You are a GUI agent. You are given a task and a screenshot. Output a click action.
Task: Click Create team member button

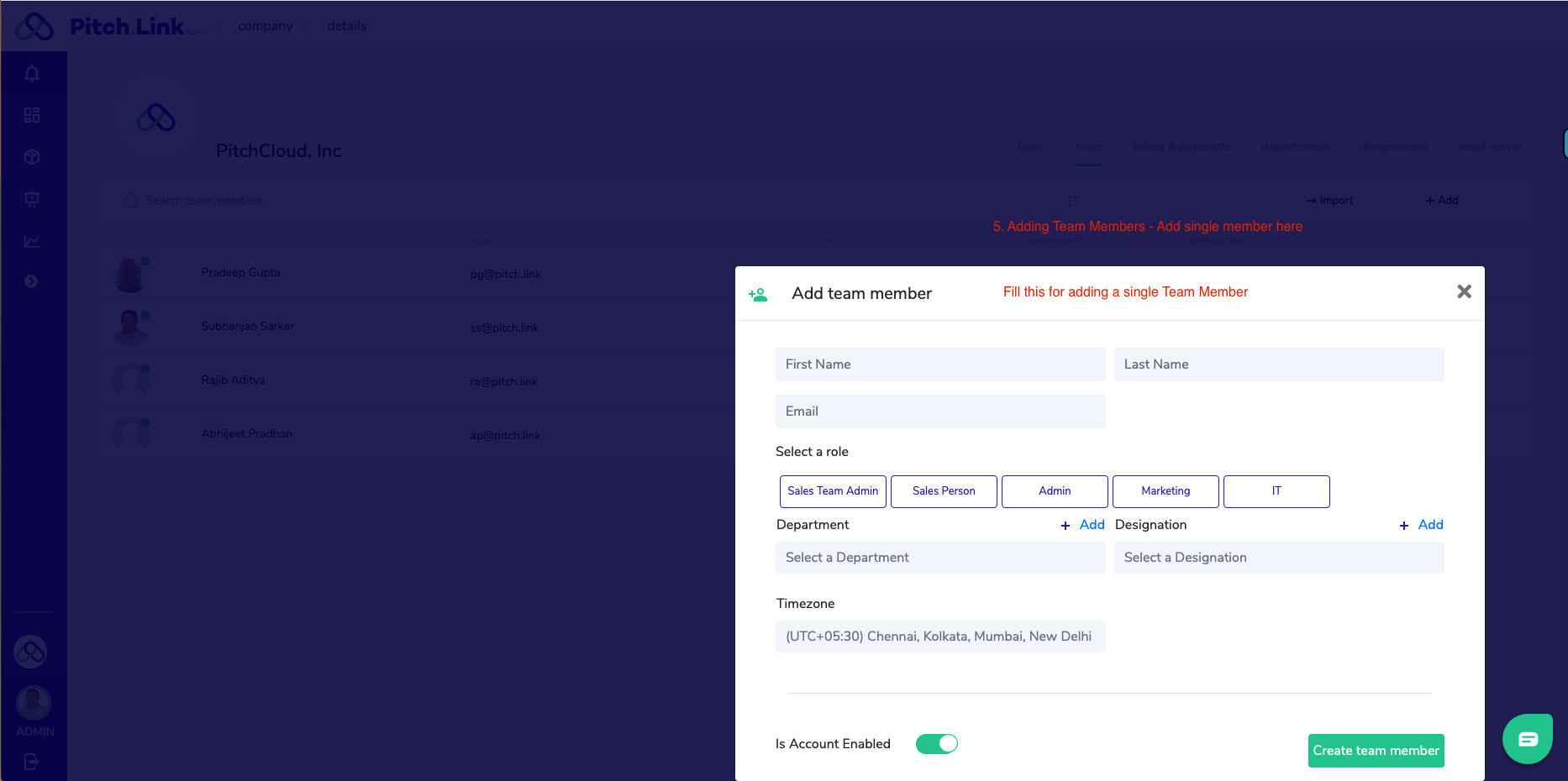coord(1376,751)
